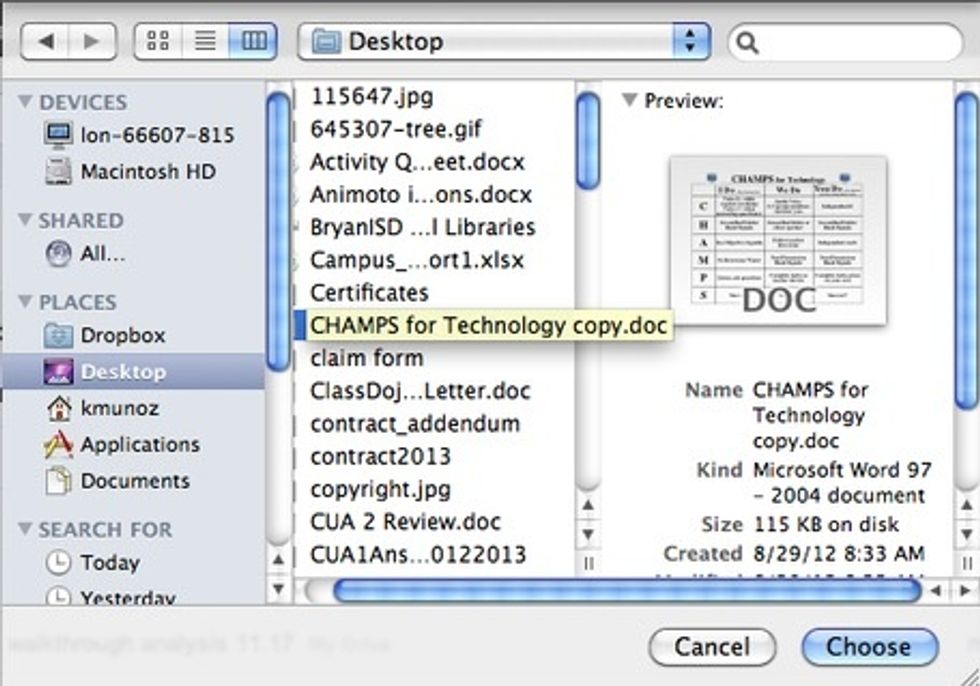Select the contract2013 file
Image resolution: width=980 pixels, height=686 pixels.
380,457
